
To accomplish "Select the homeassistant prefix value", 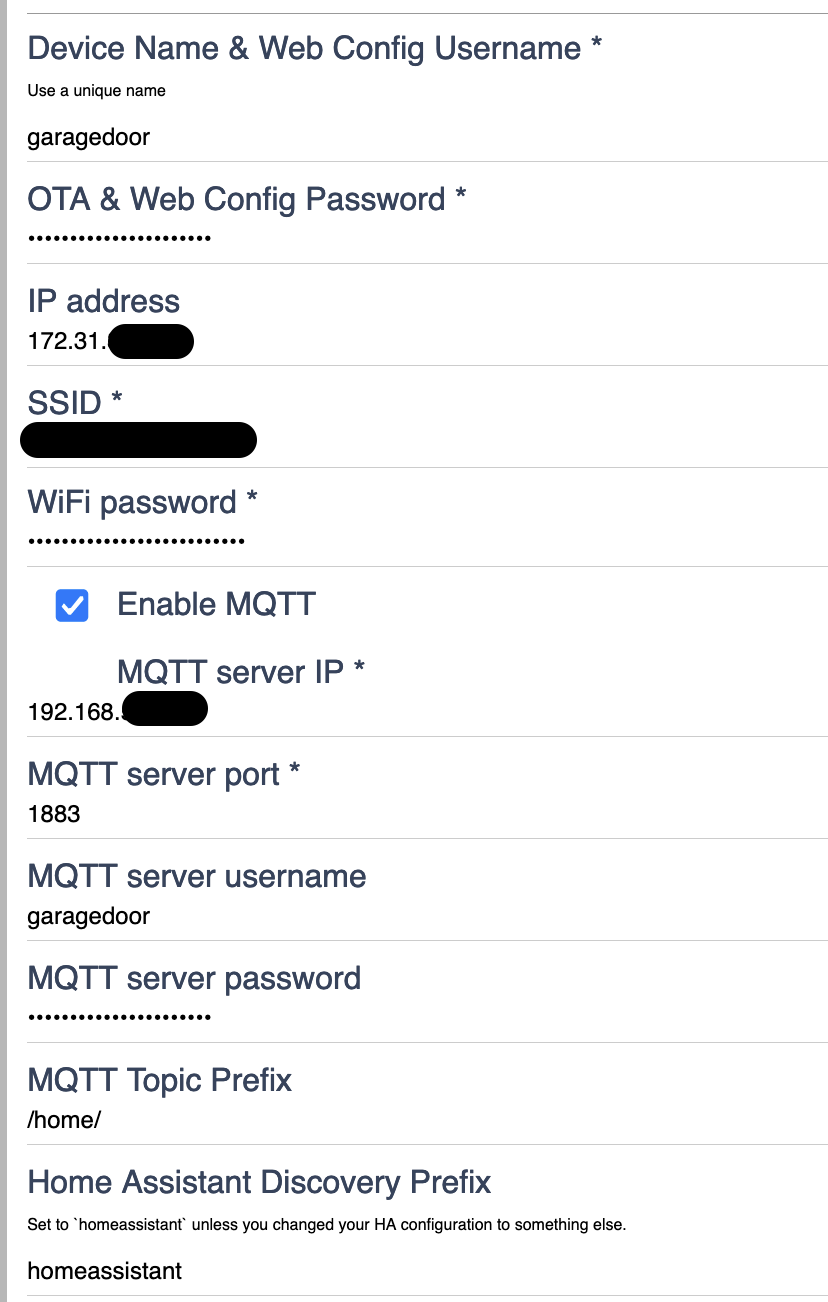I will tap(106, 1270).
